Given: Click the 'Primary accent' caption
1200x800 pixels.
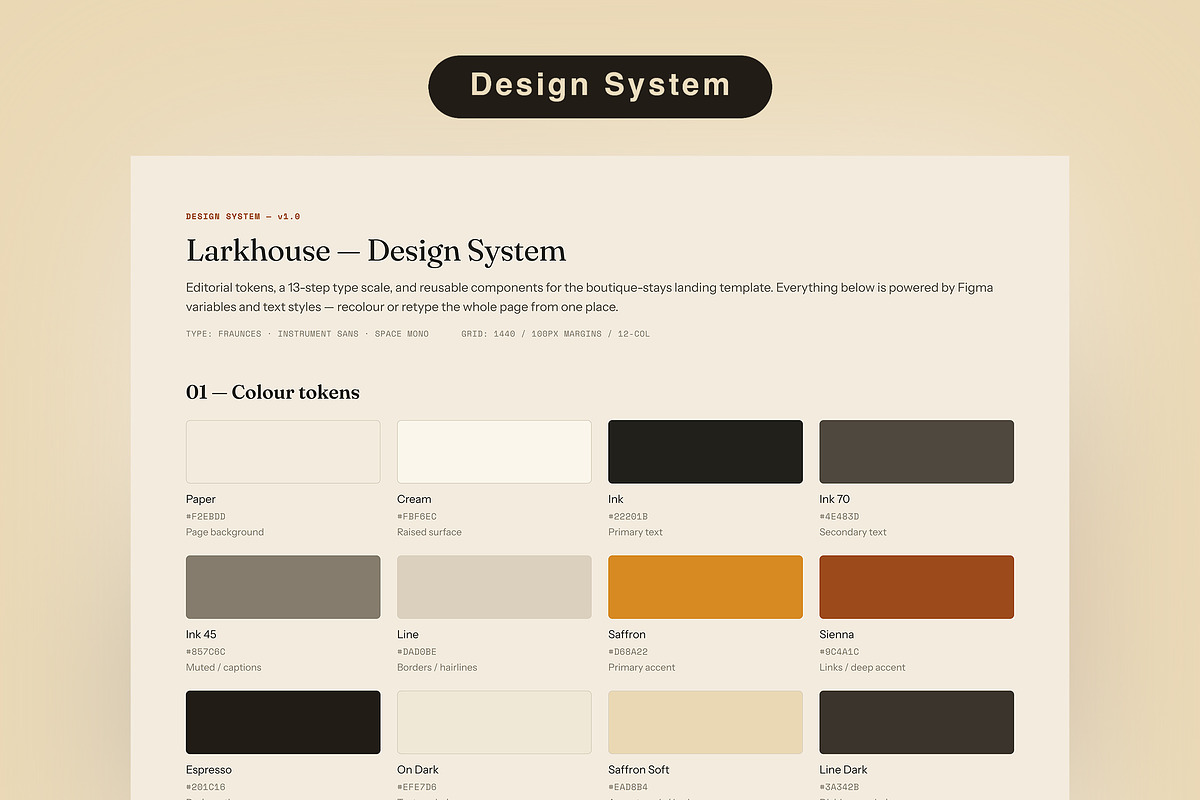Looking at the screenshot, I should click(x=642, y=667).
